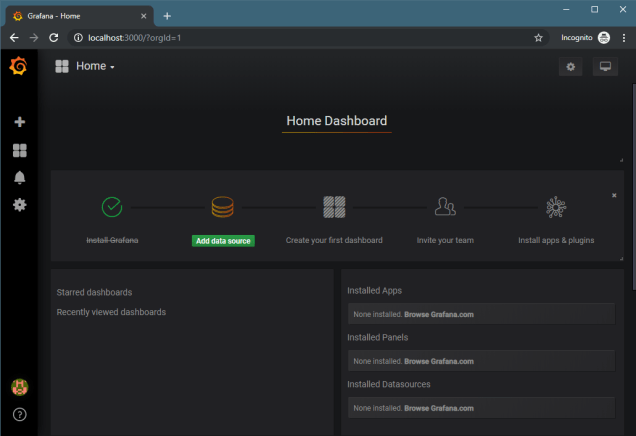Click the Invite your team users icon
The height and width of the screenshot is (436, 636).
coord(445,206)
